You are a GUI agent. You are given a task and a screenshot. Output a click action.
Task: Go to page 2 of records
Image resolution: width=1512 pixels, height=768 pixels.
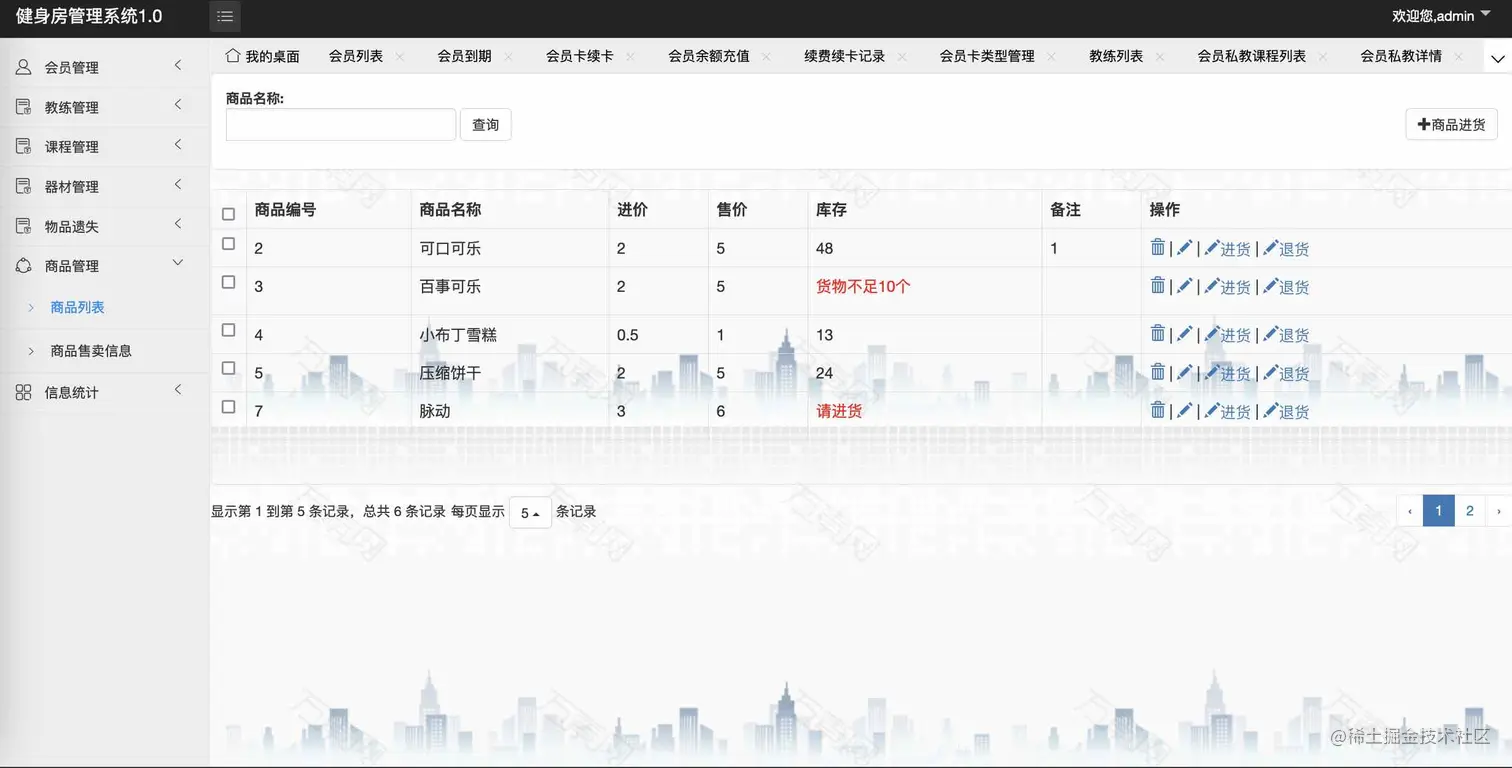(x=1469, y=511)
